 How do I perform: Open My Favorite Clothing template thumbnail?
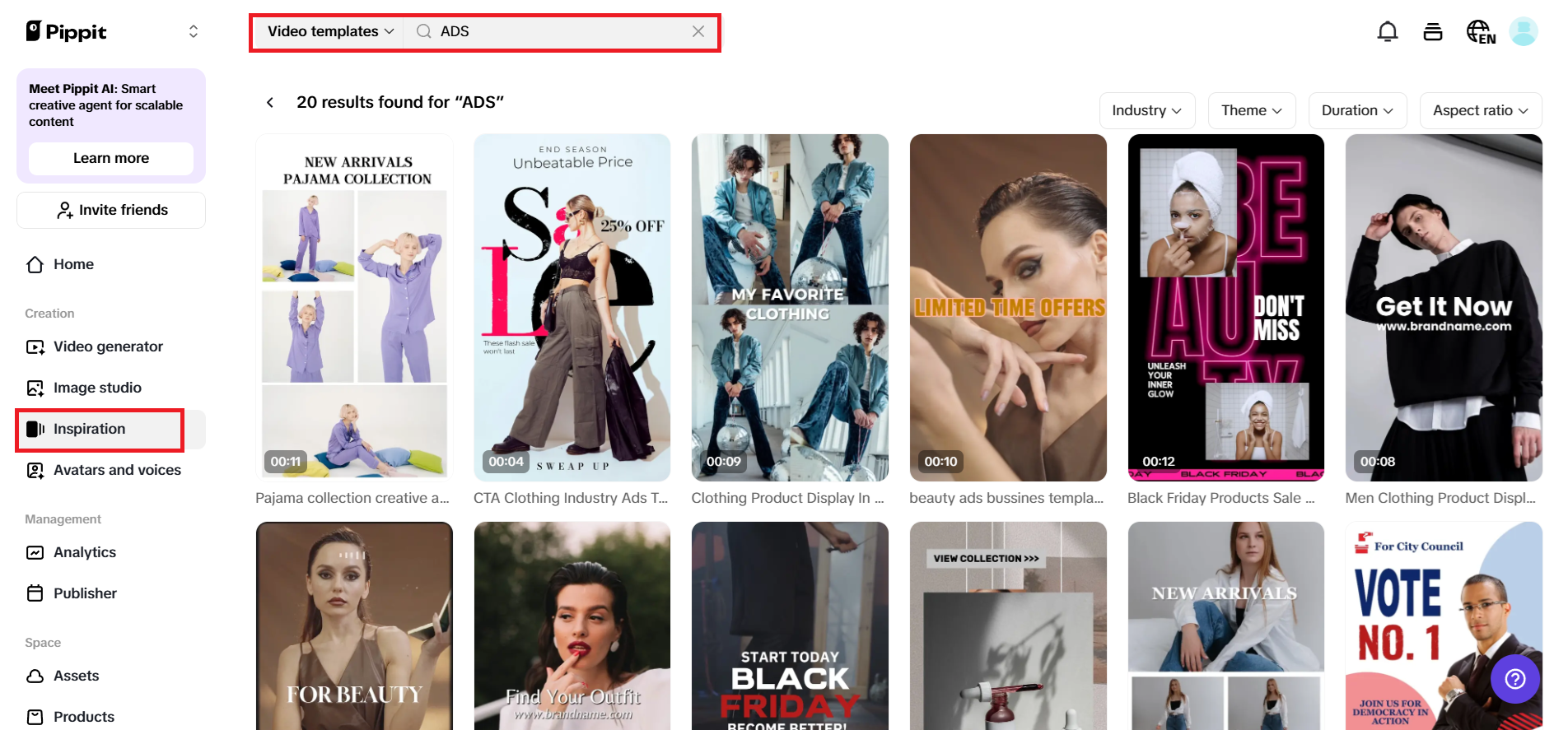pos(790,308)
